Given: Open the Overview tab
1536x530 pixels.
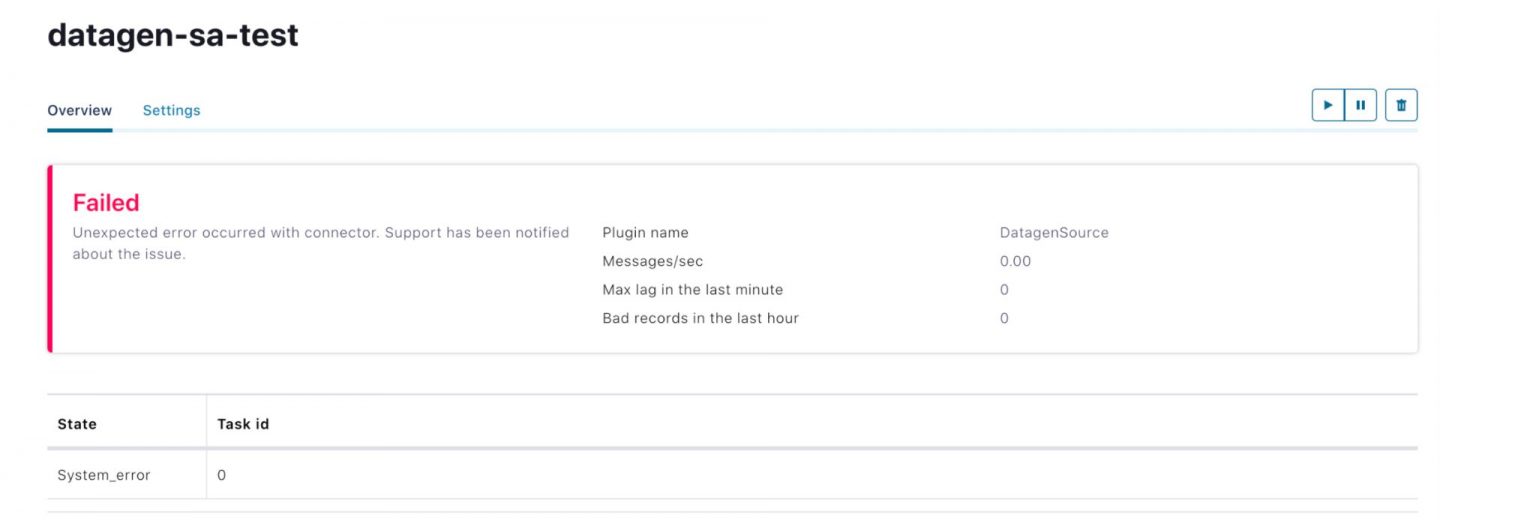Looking at the screenshot, I should (x=80, y=110).
